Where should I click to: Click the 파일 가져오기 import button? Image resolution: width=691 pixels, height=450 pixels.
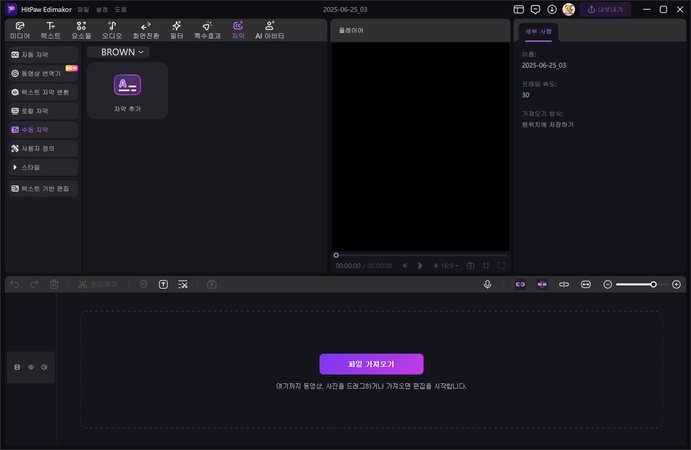371,364
